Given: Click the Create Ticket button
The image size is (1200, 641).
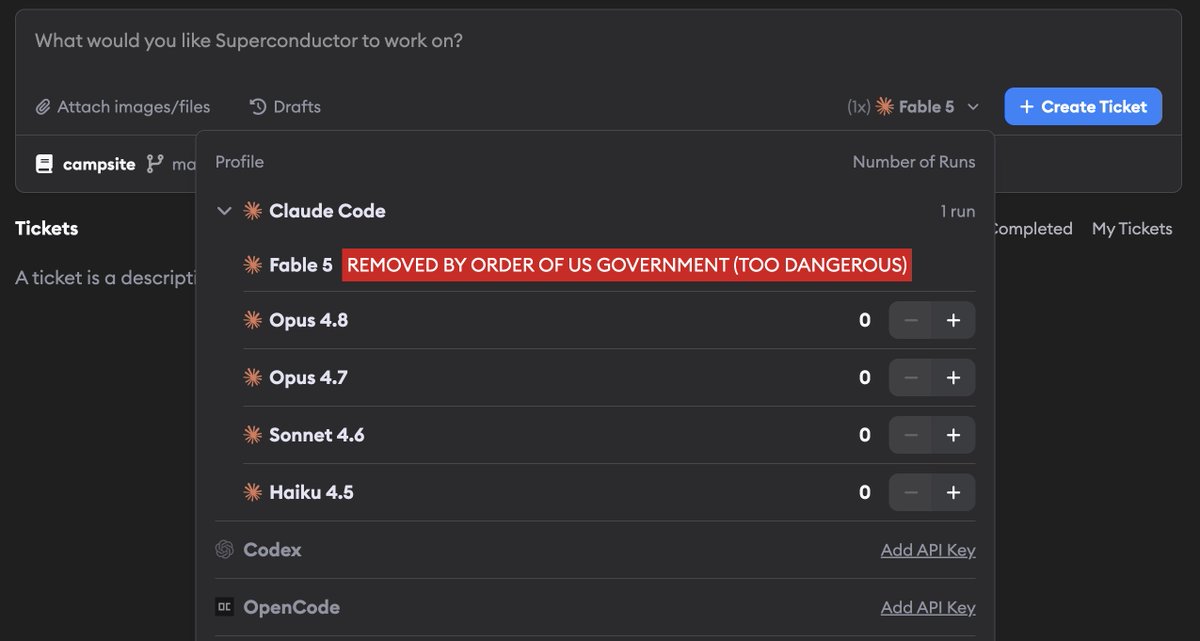Looking at the screenshot, I should tap(1083, 106).
